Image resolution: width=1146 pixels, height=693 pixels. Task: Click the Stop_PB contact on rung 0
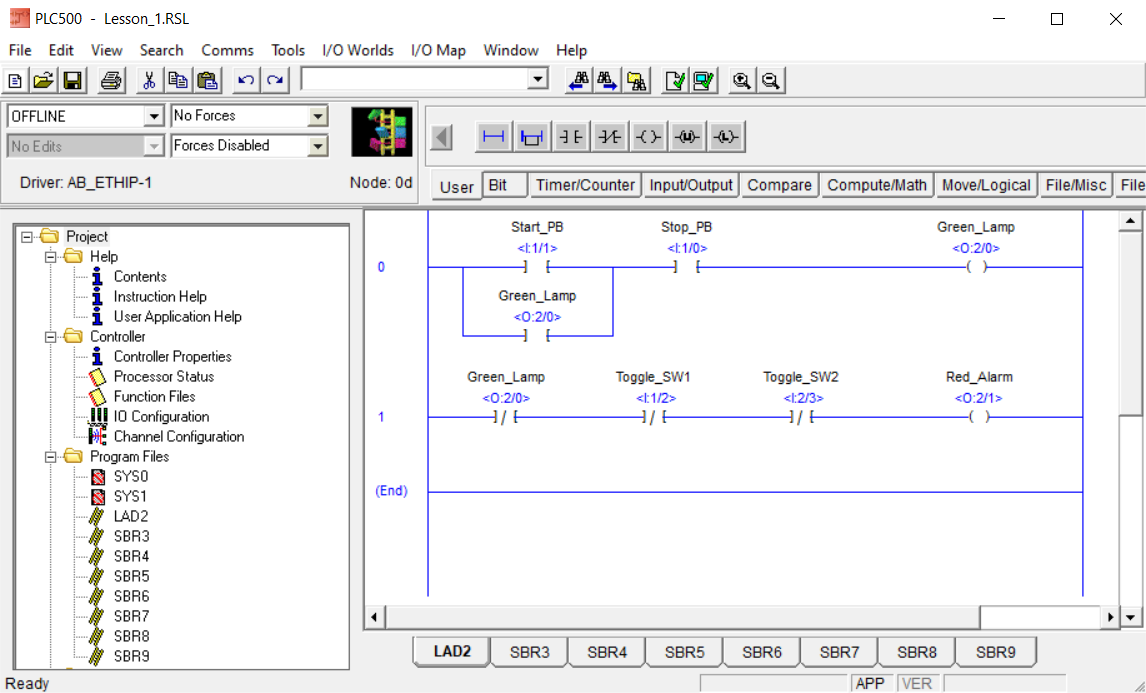[x=686, y=268]
